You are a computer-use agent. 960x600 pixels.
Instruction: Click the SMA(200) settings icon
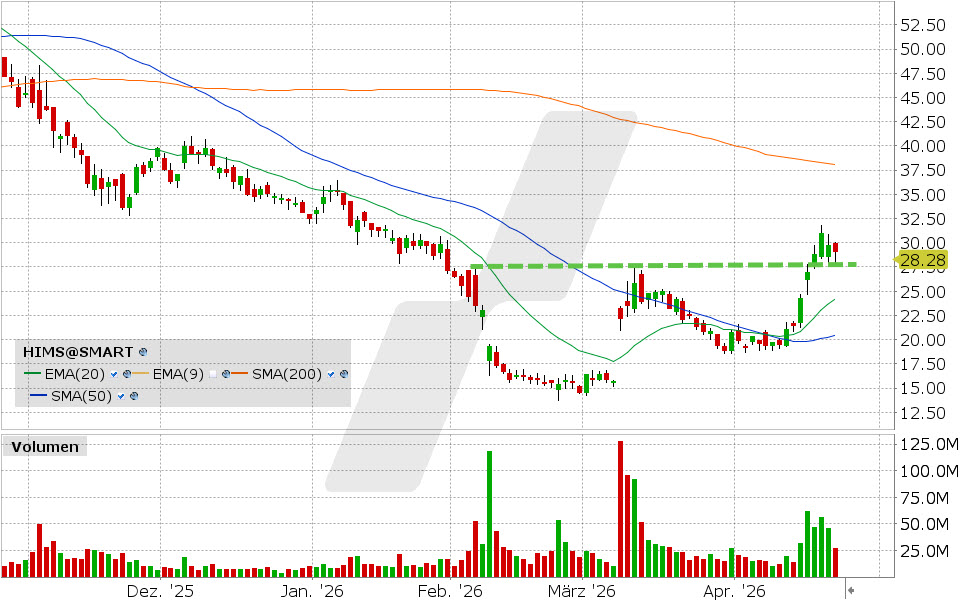point(344,374)
